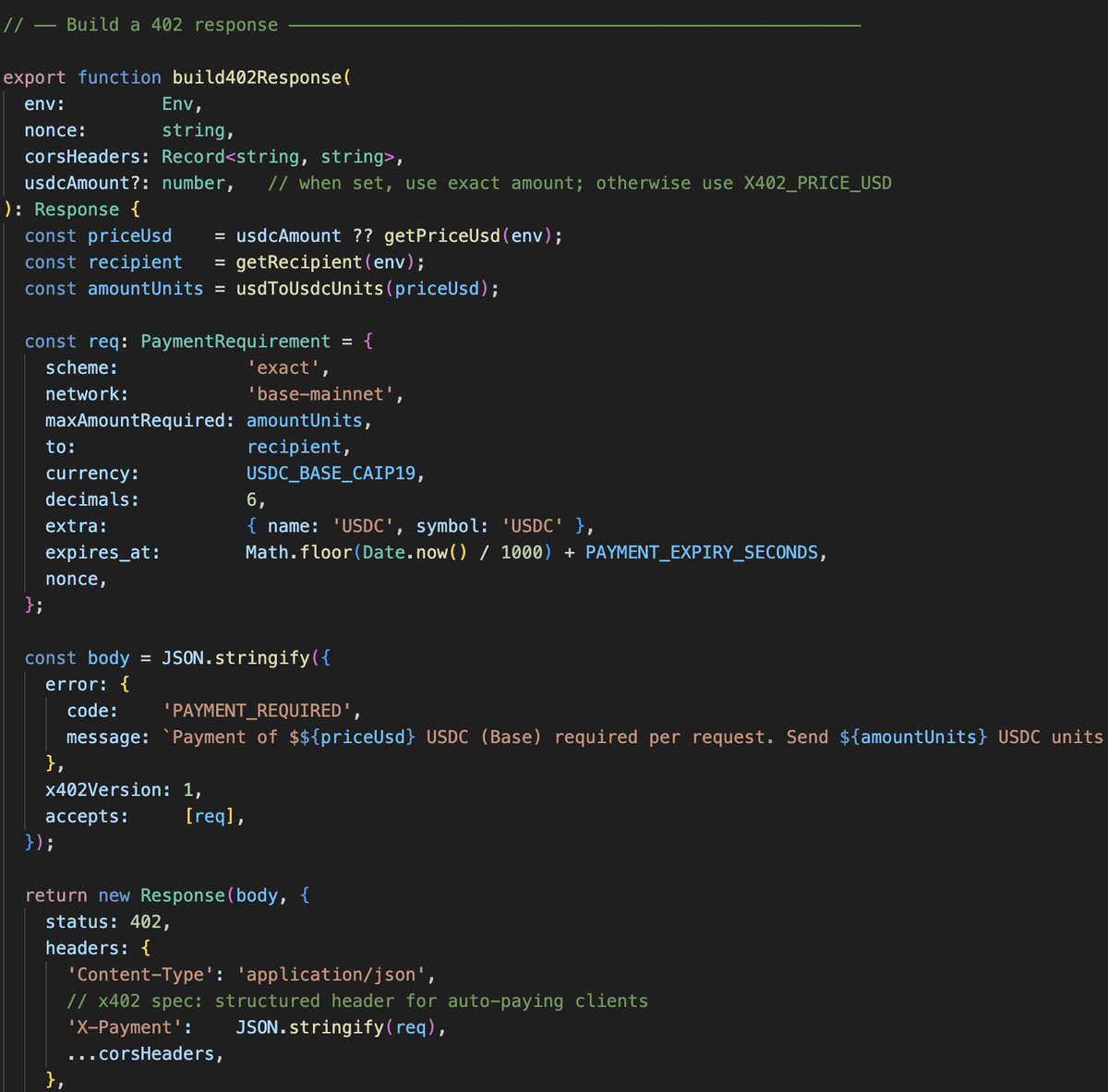The width and height of the screenshot is (1108, 1092).
Task: Click the 'maxAmountRequired:' property key
Action: click(140, 420)
